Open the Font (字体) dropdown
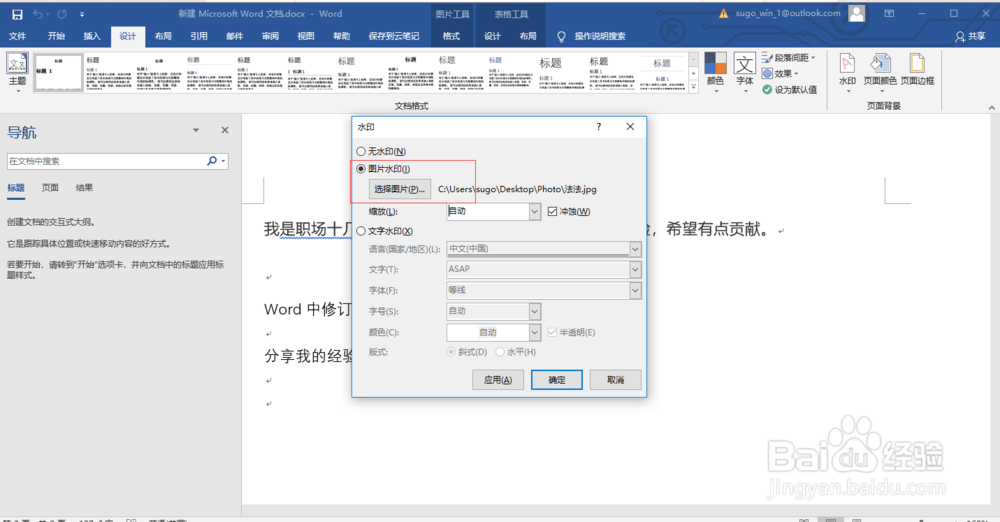 click(635, 290)
